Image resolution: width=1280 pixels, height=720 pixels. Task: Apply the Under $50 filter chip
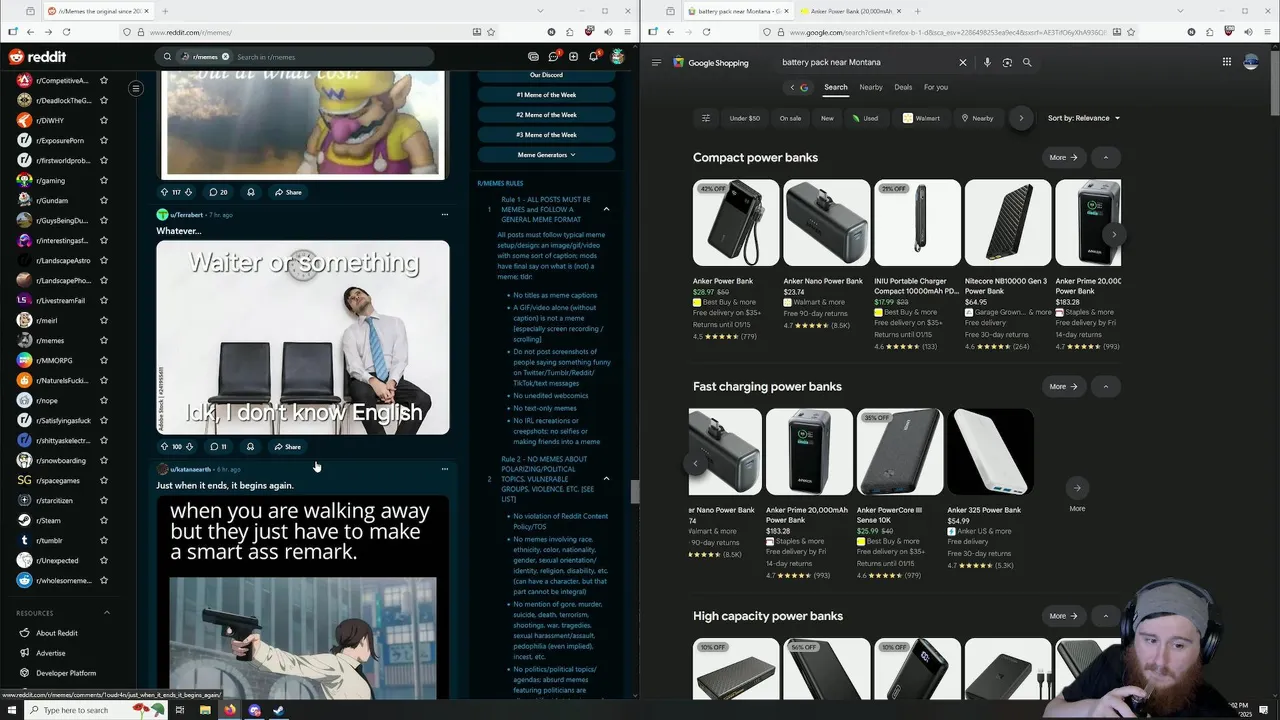point(745,118)
